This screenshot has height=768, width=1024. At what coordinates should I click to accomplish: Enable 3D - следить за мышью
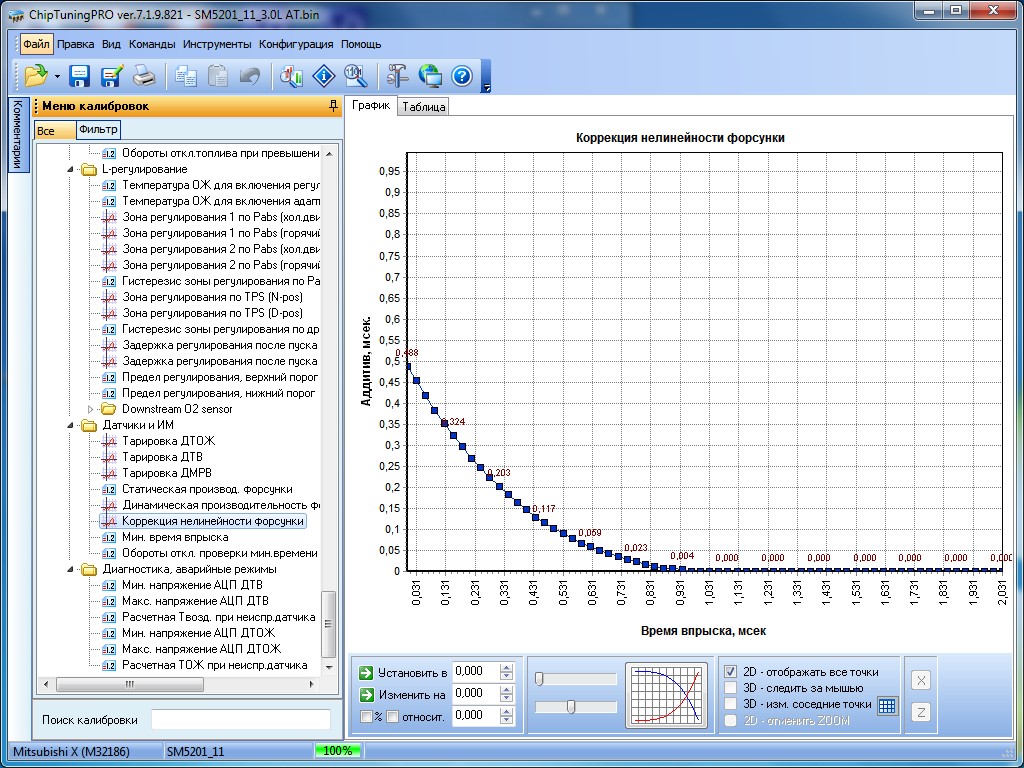[731, 688]
